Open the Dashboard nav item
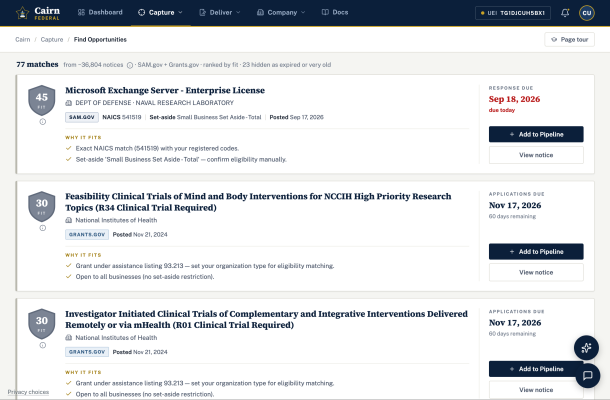610x400 pixels. (100, 12)
